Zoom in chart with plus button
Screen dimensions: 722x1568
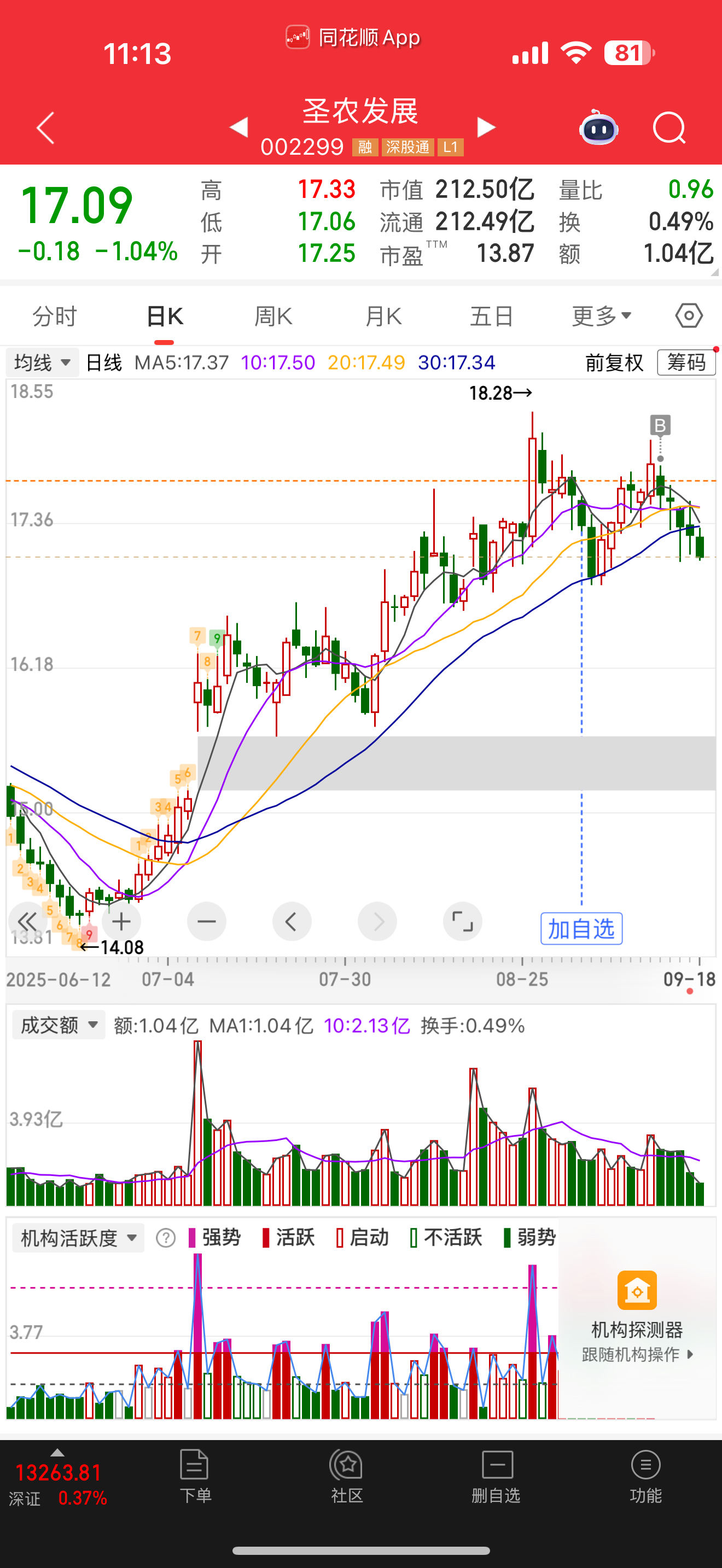[x=121, y=922]
